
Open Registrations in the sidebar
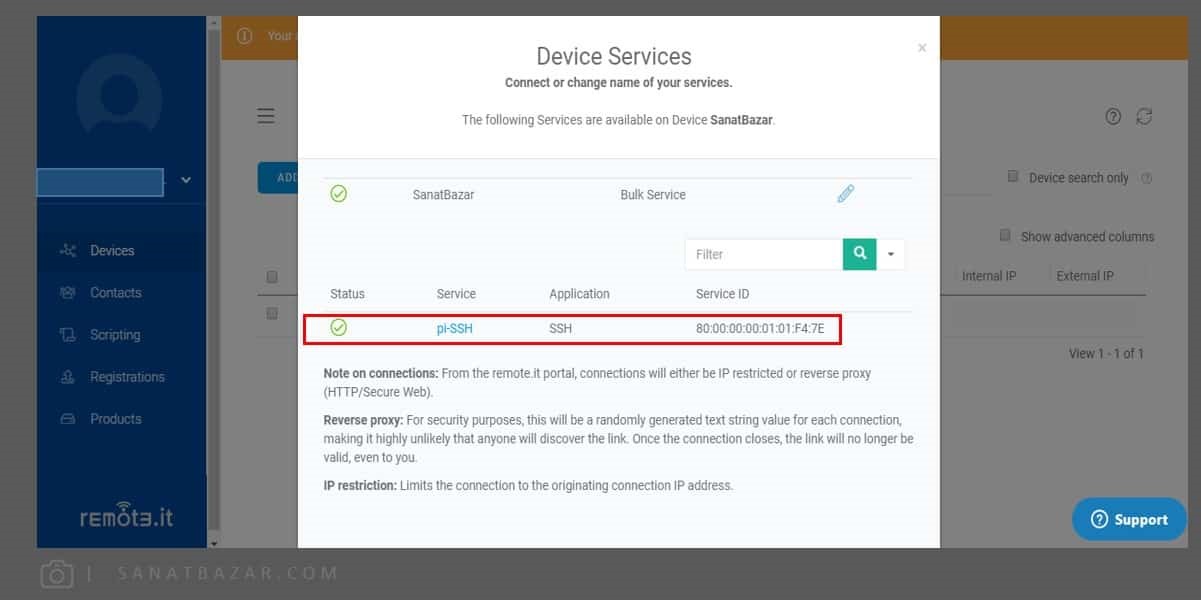point(127,377)
